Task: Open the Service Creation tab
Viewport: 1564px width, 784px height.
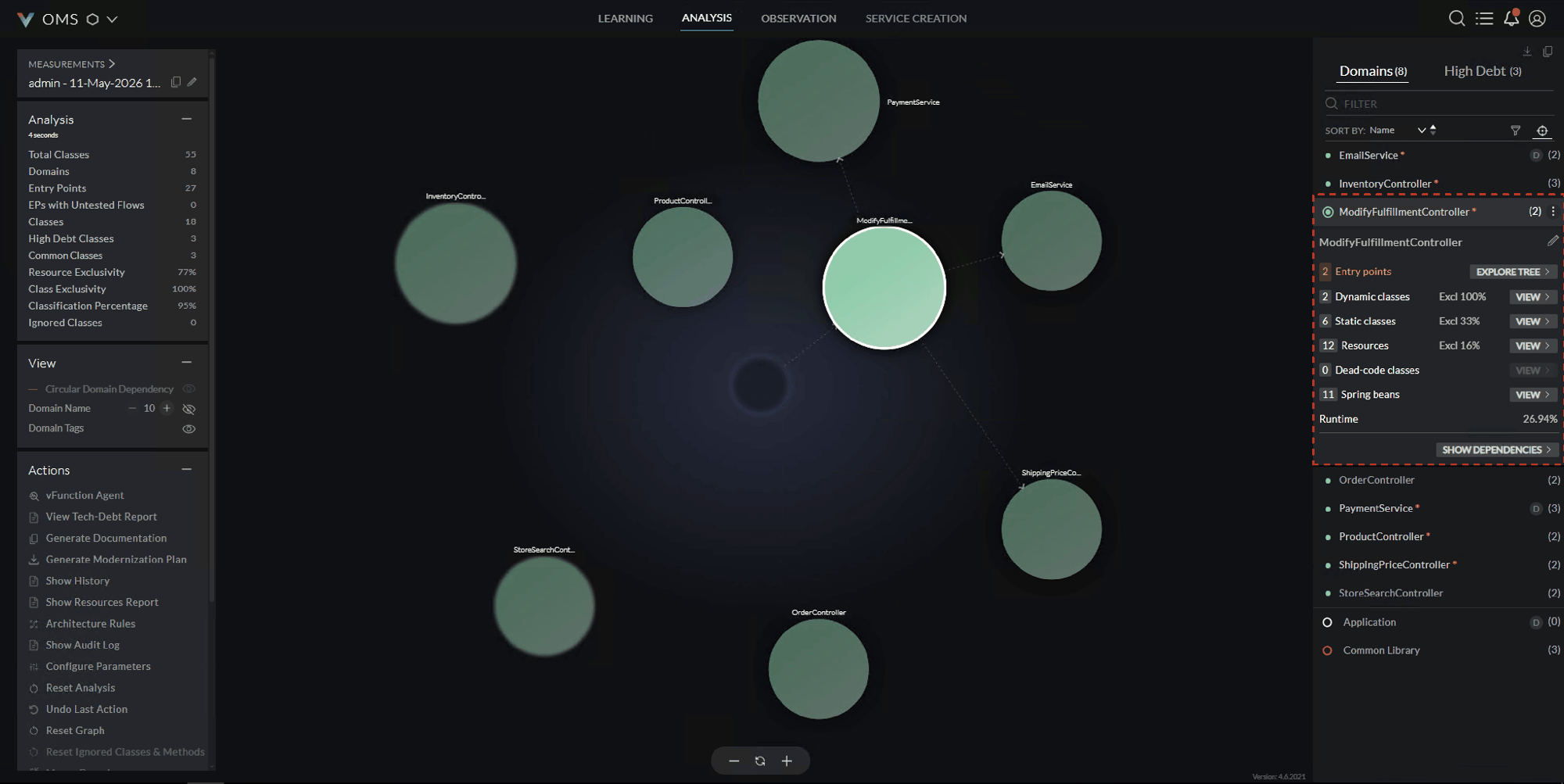Action: click(x=916, y=19)
